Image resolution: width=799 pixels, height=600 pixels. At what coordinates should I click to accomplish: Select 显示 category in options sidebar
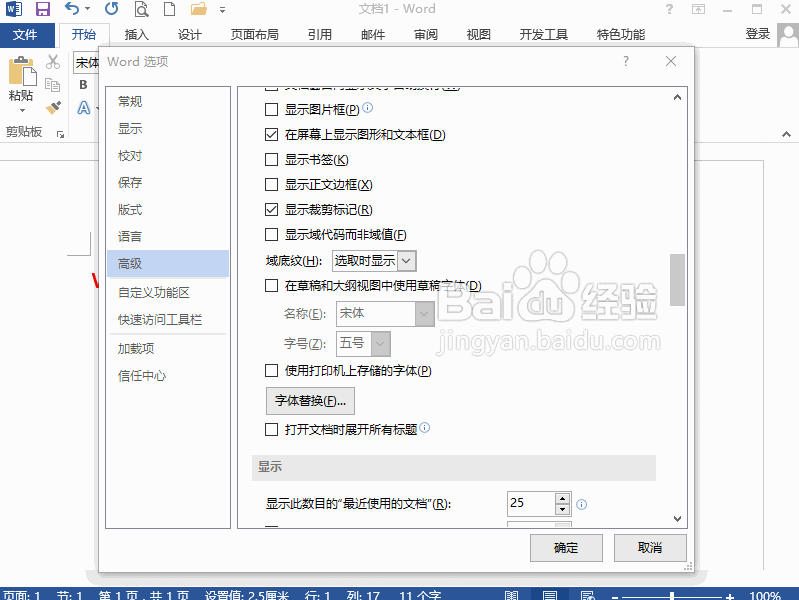pos(168,128)
